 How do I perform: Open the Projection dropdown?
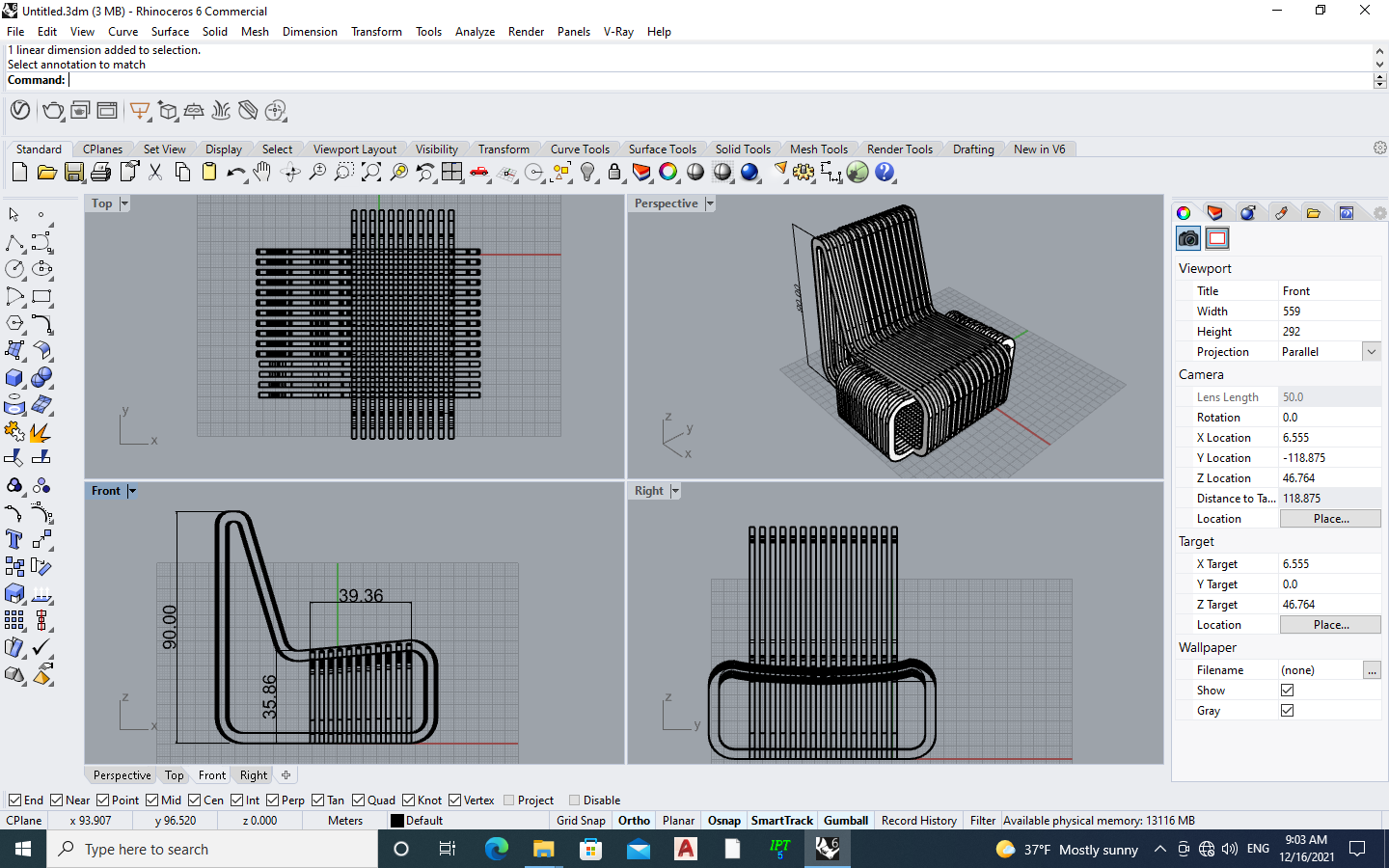[1371, 352]
